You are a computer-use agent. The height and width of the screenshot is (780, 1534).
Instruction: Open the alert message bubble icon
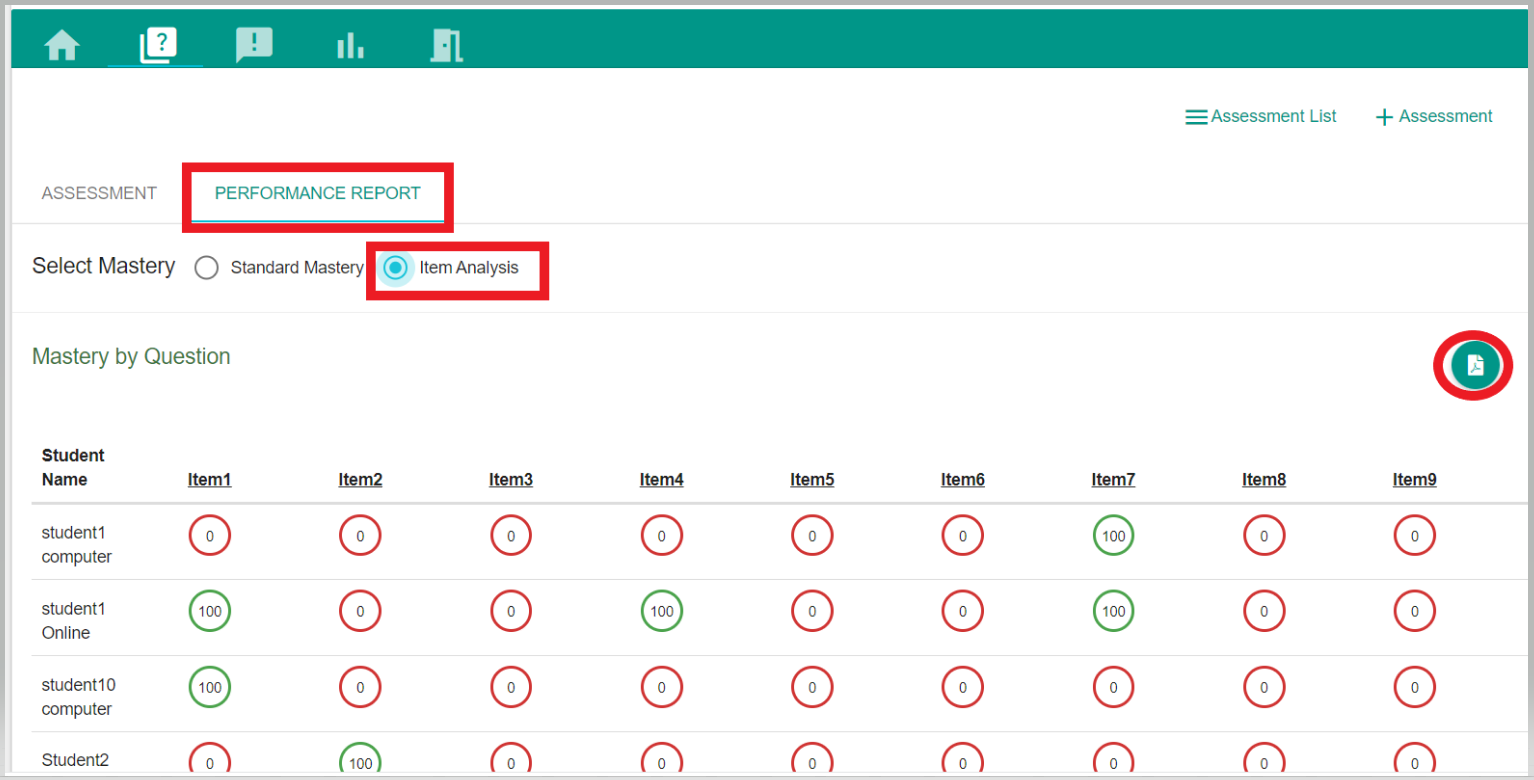(x=254, y=45)
